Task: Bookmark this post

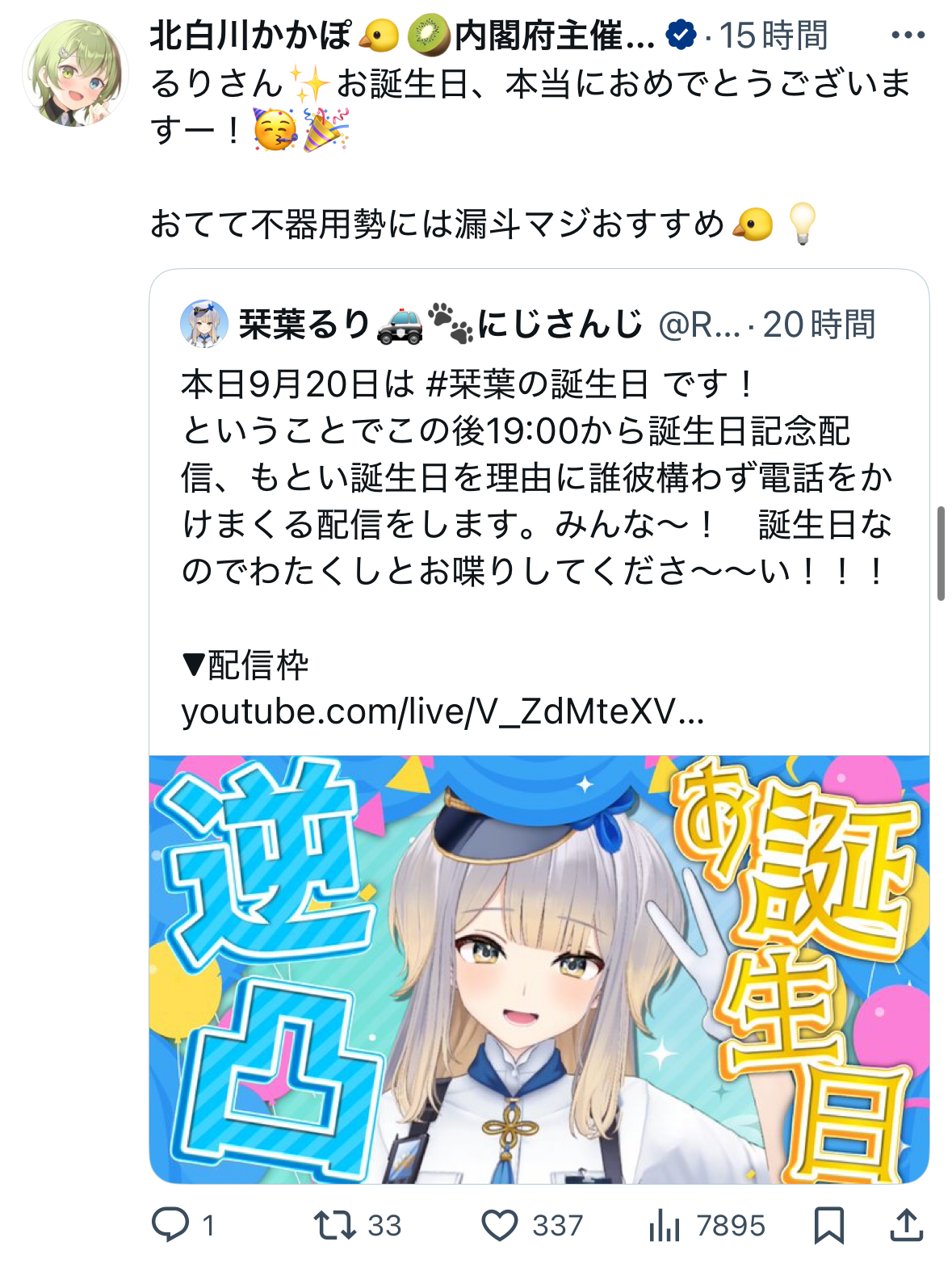Action: click(x=828, y=1225)
